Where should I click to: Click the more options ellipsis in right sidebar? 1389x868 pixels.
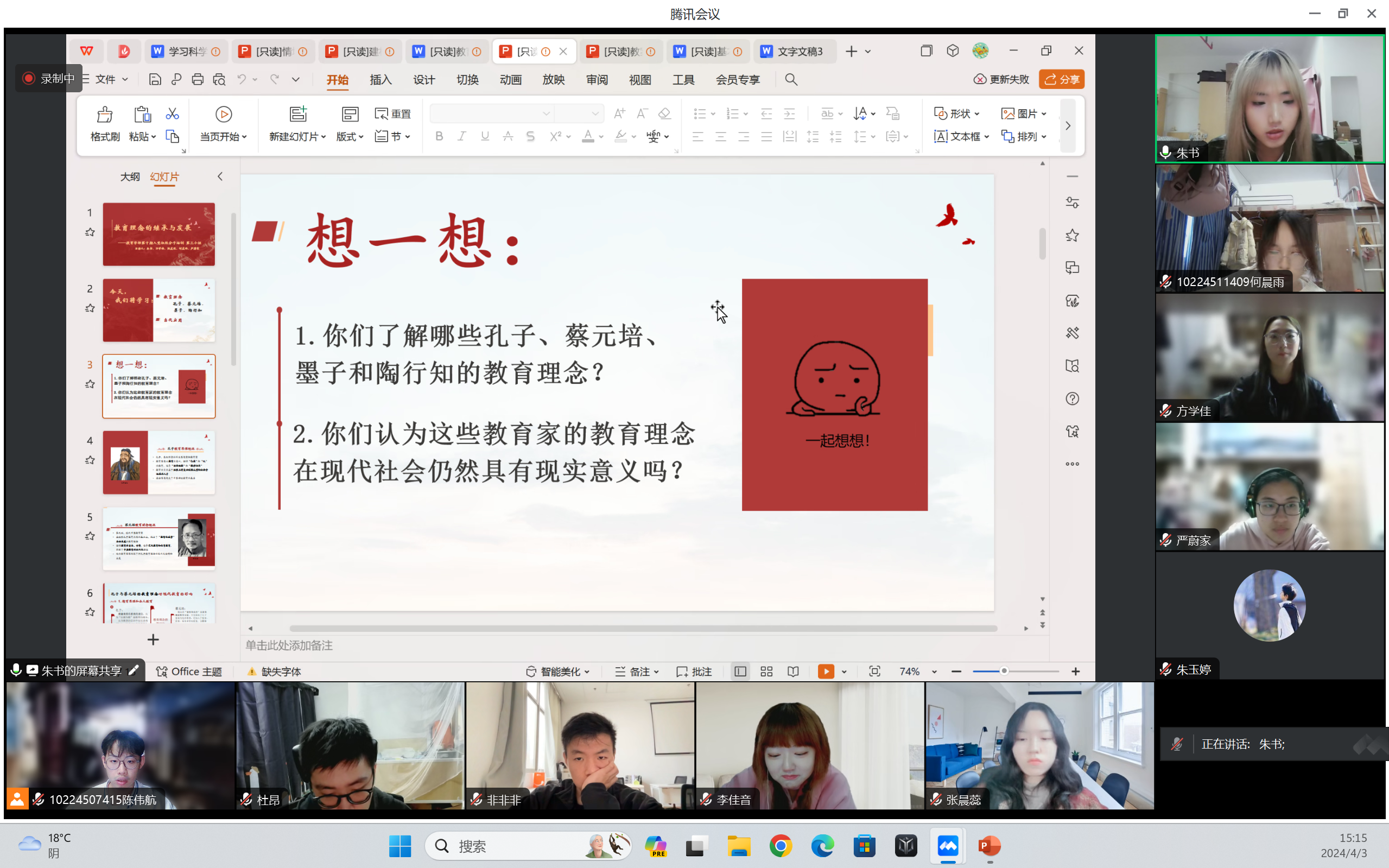click(1072, 464)
